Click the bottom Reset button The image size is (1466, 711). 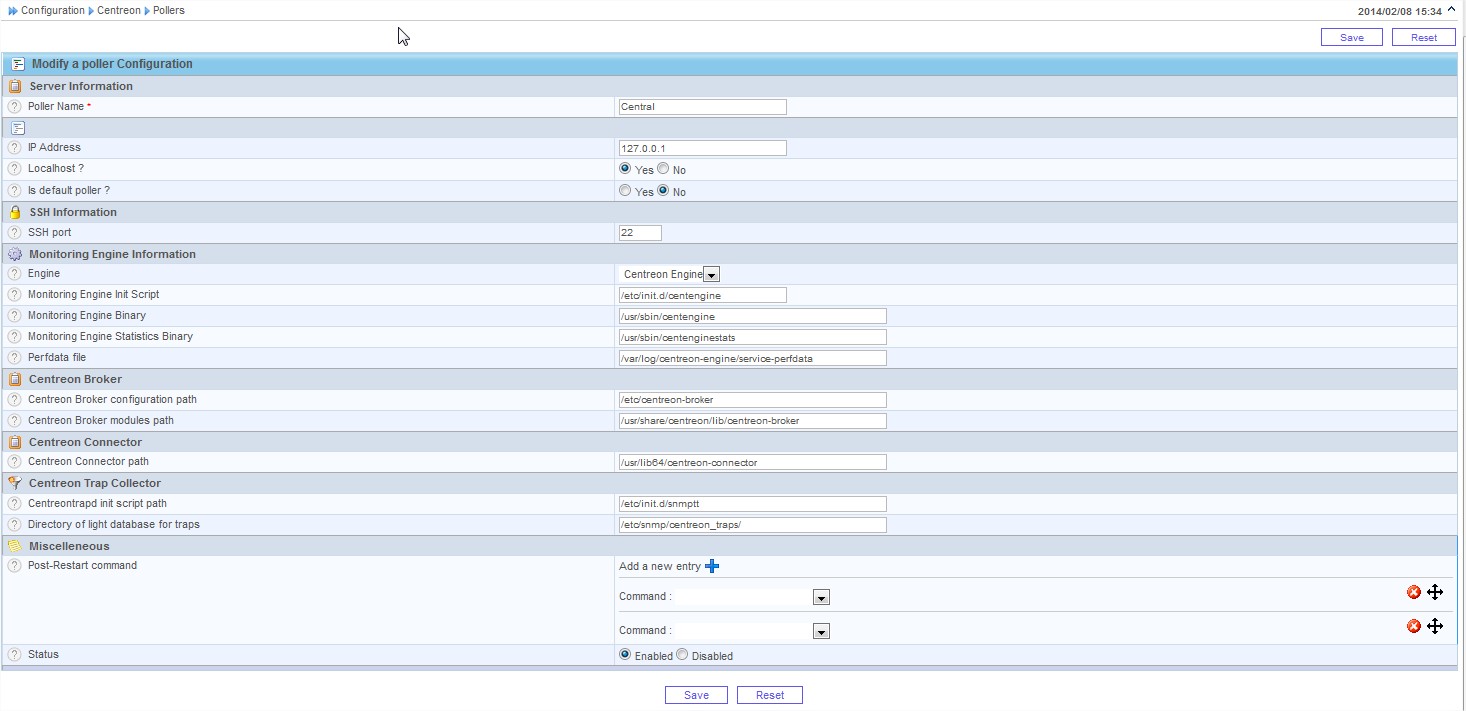(770, 695)
